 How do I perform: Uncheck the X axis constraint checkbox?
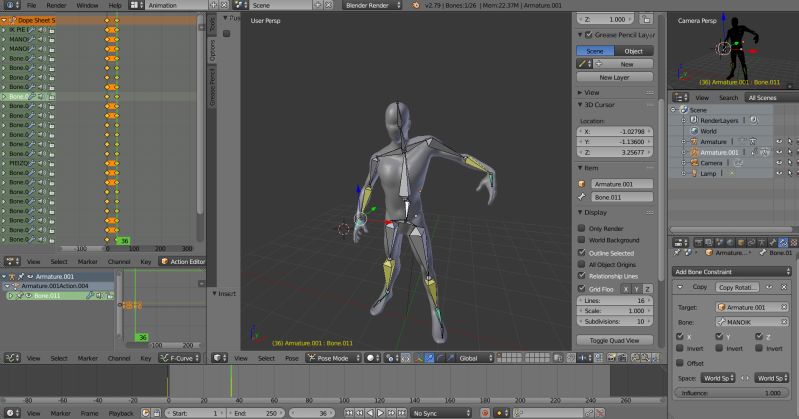680,336
